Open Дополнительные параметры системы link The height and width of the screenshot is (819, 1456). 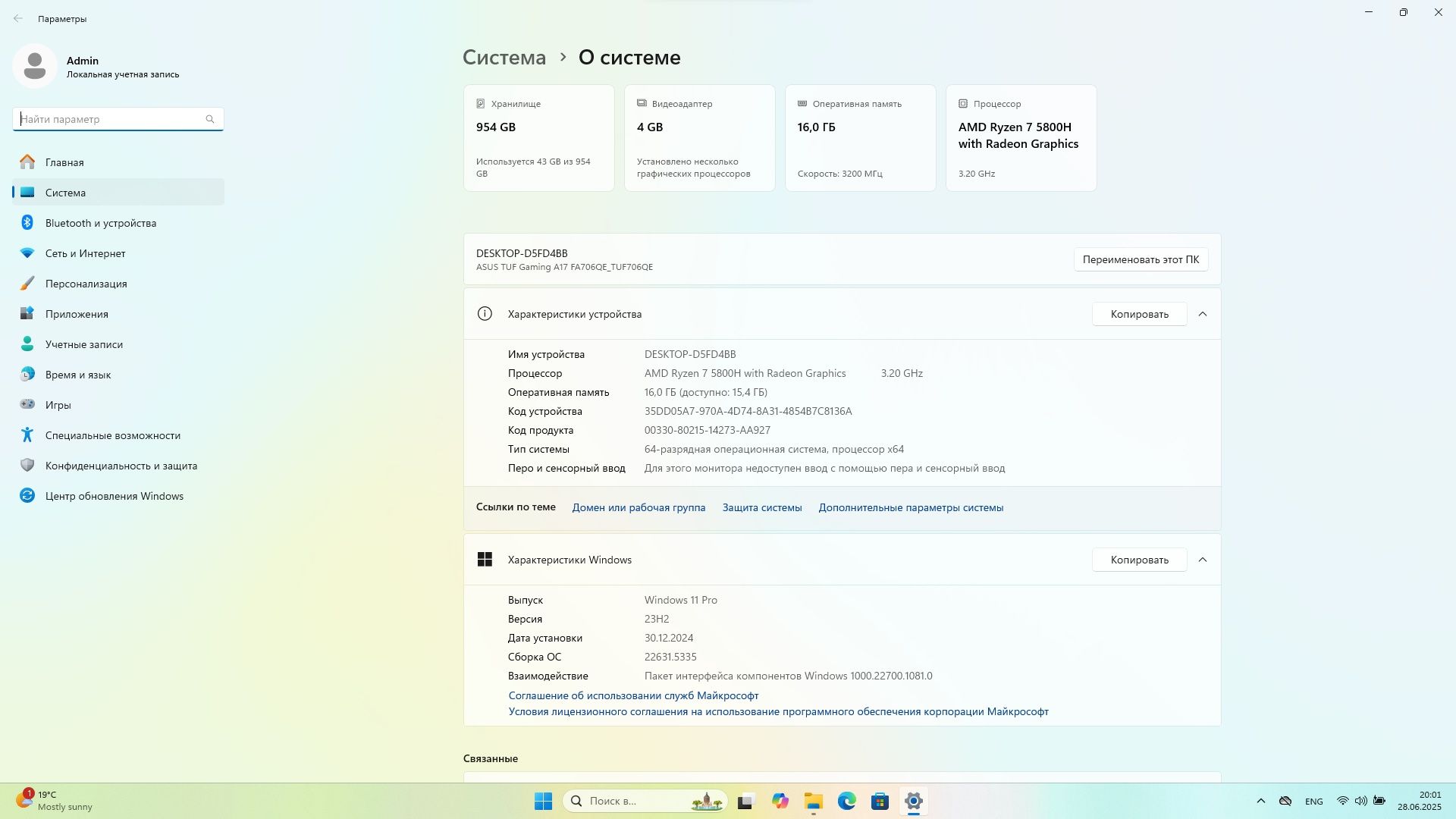(x=911, y=507)
